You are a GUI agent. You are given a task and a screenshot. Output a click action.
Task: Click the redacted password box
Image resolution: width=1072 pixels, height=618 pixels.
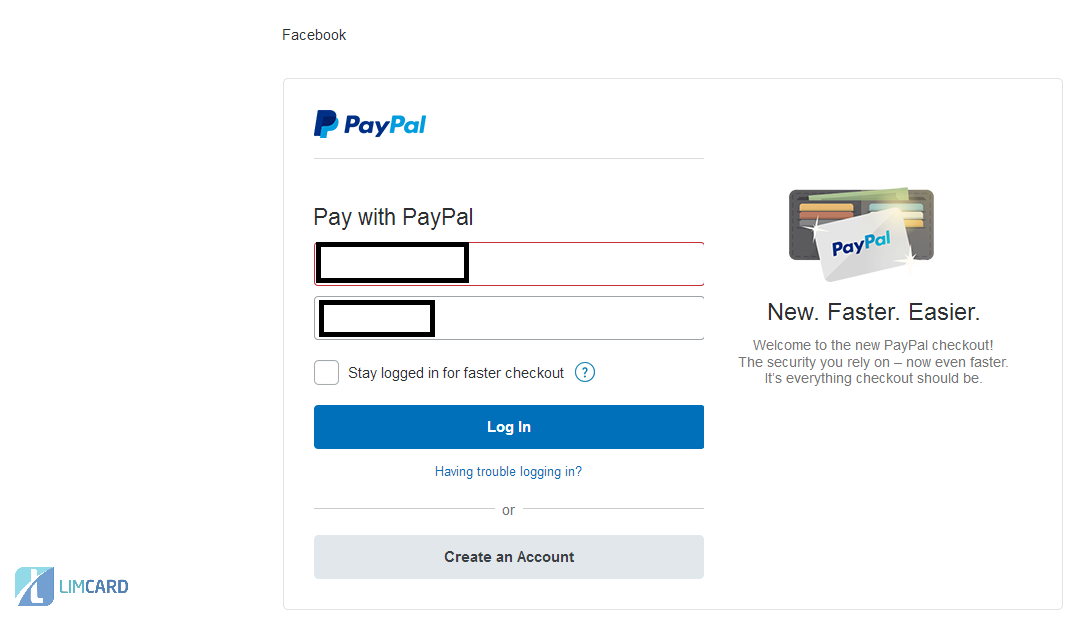coord(377,318)
